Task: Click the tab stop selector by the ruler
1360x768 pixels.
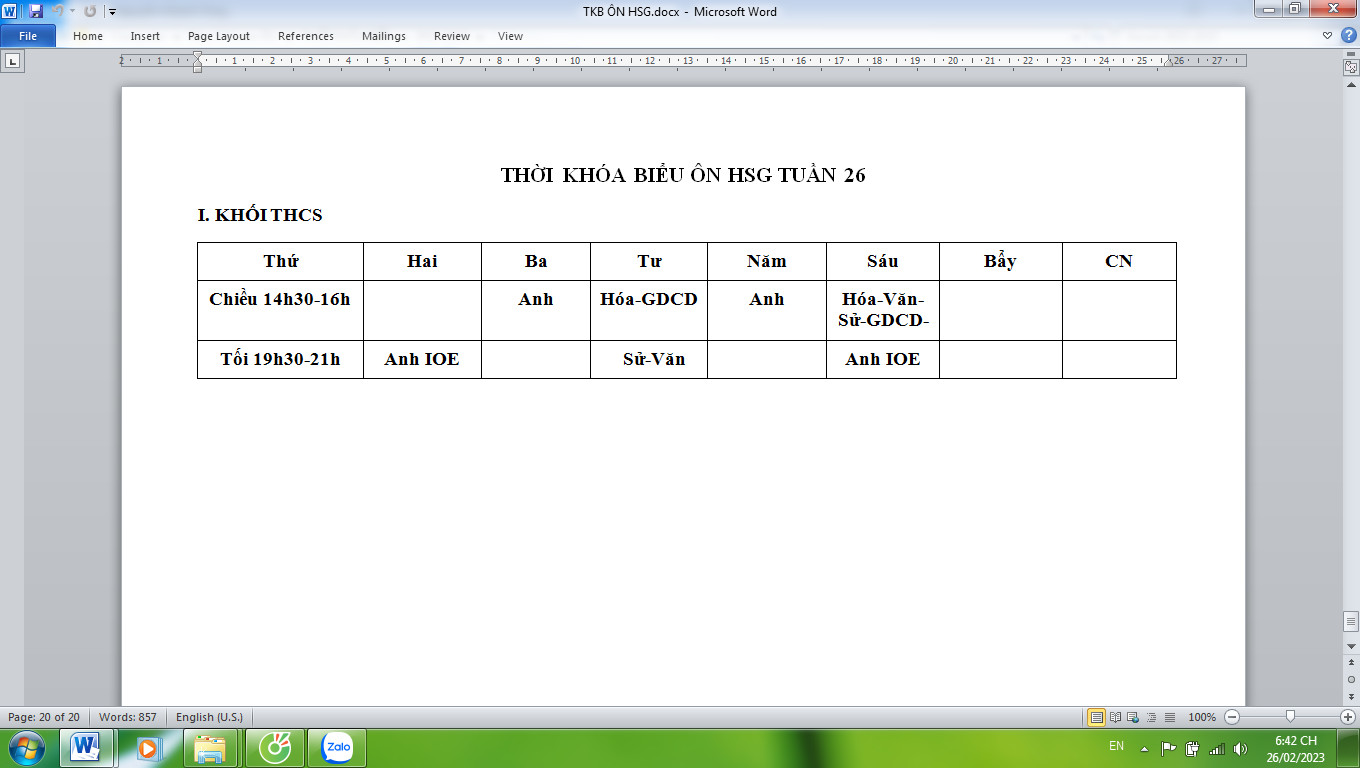Action: point(13,61)
